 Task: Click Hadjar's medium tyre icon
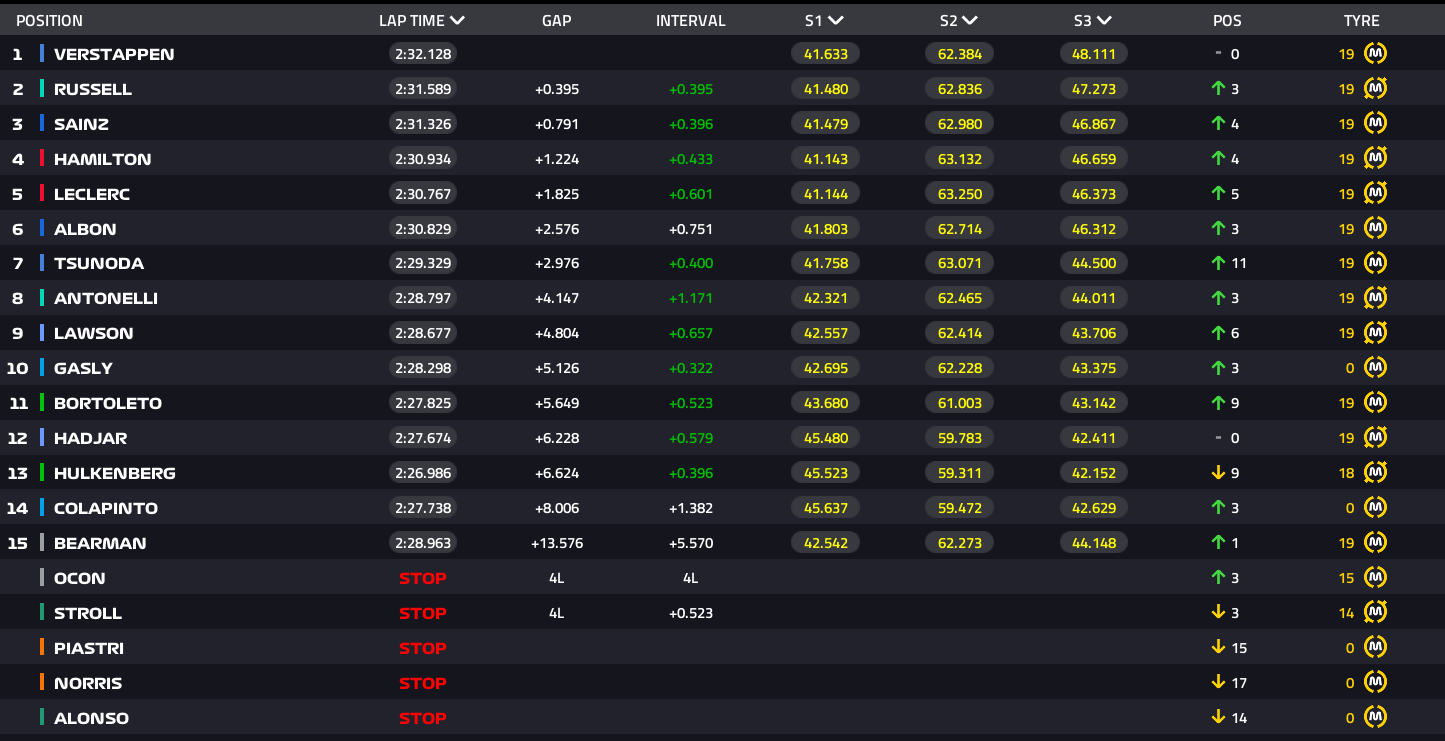coord(1376,438)
